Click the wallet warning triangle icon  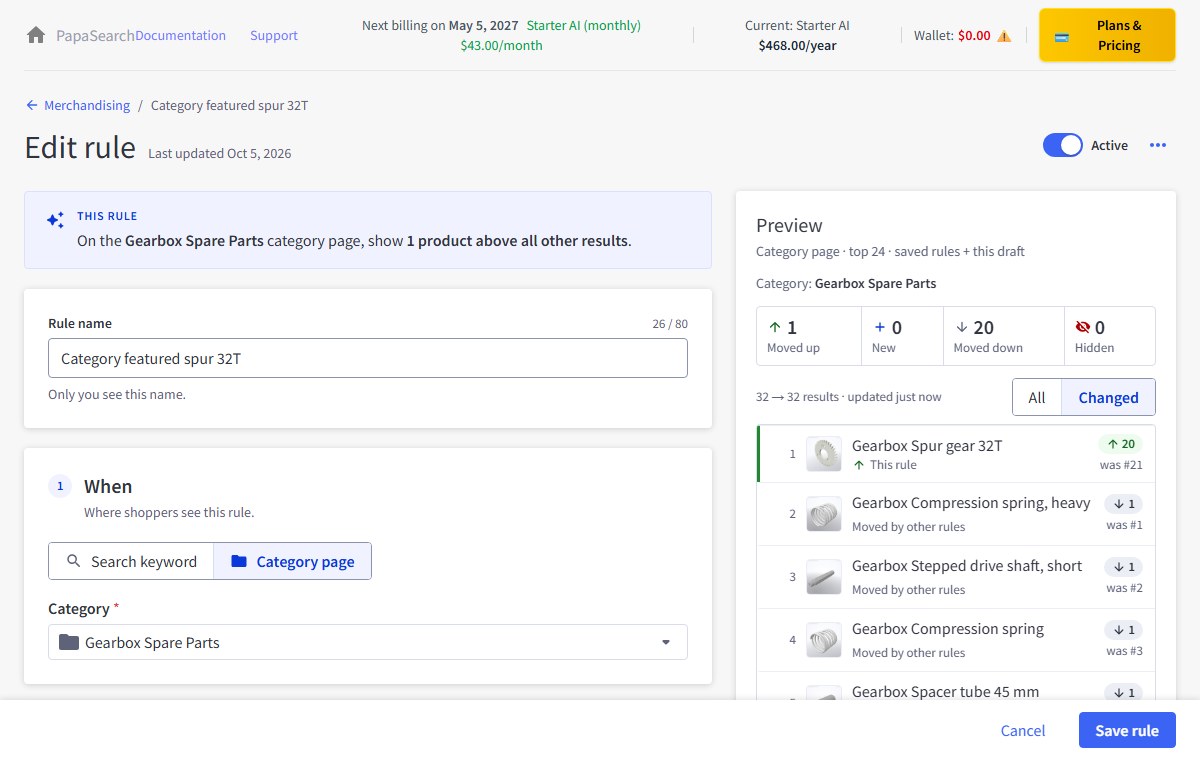click(1004, 36)
